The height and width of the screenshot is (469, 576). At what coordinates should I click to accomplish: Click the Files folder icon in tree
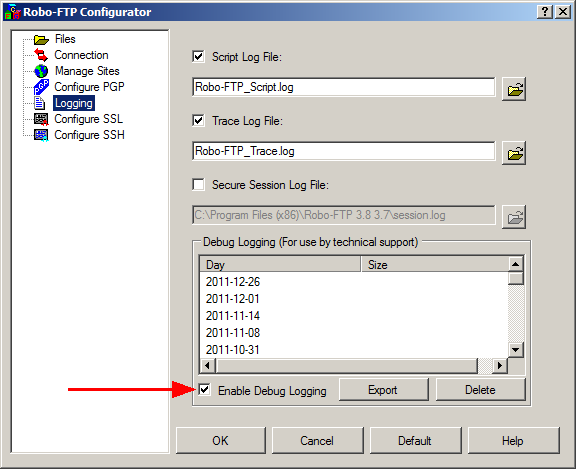(41, 39)
